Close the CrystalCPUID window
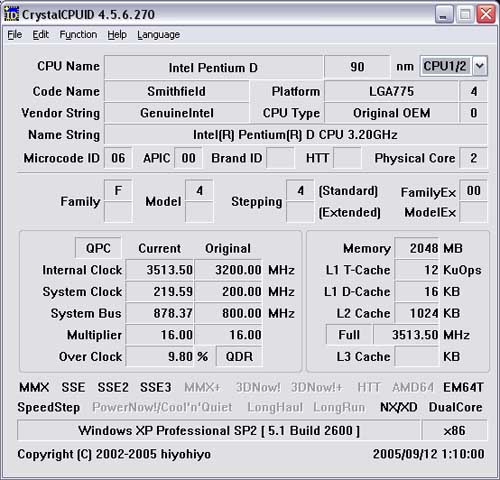500x480 pixels. (486, 14)
